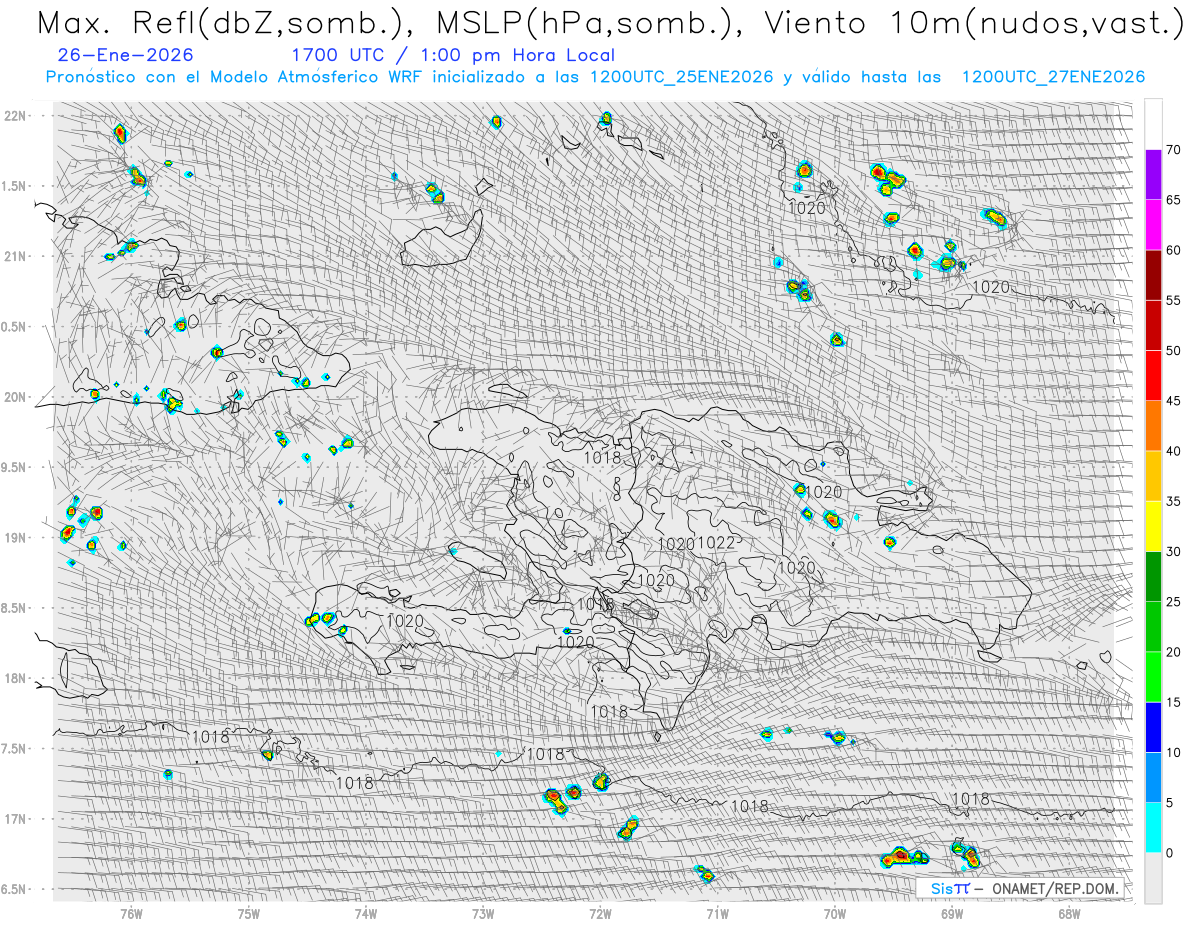
Task: Click the "19N" latitude label
Action: [15, 538]
